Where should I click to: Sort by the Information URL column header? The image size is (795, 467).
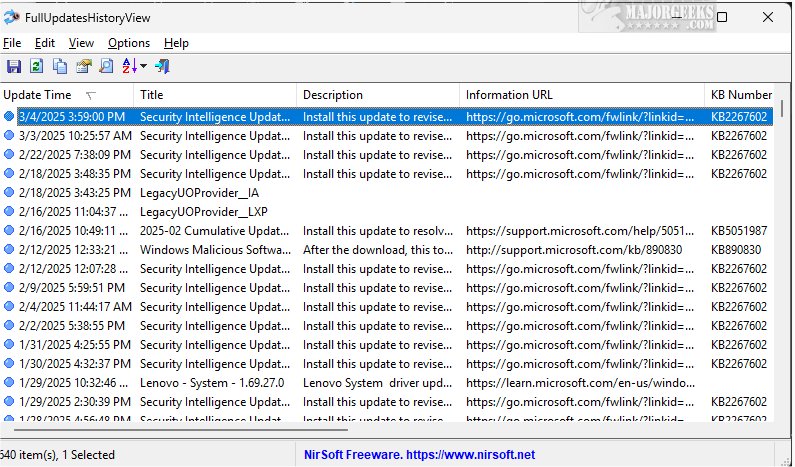(x=582, y=95)
